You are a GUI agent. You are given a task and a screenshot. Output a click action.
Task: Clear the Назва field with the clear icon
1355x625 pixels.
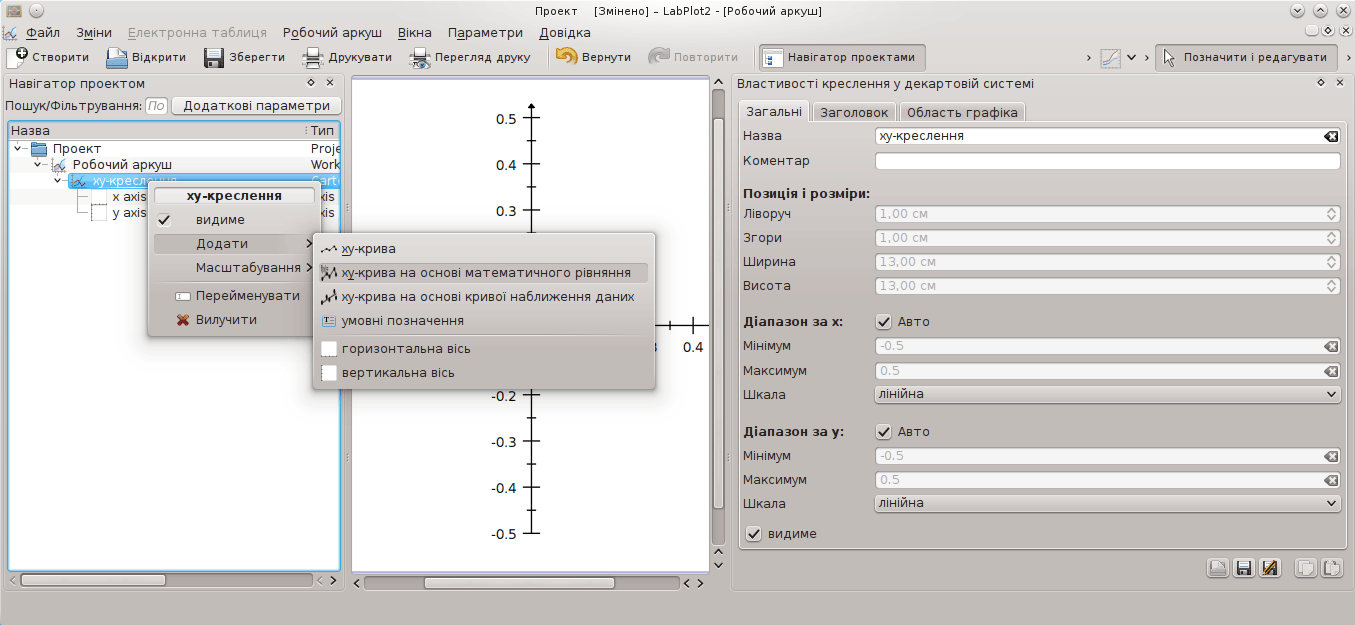click(x=1330, y=137)
